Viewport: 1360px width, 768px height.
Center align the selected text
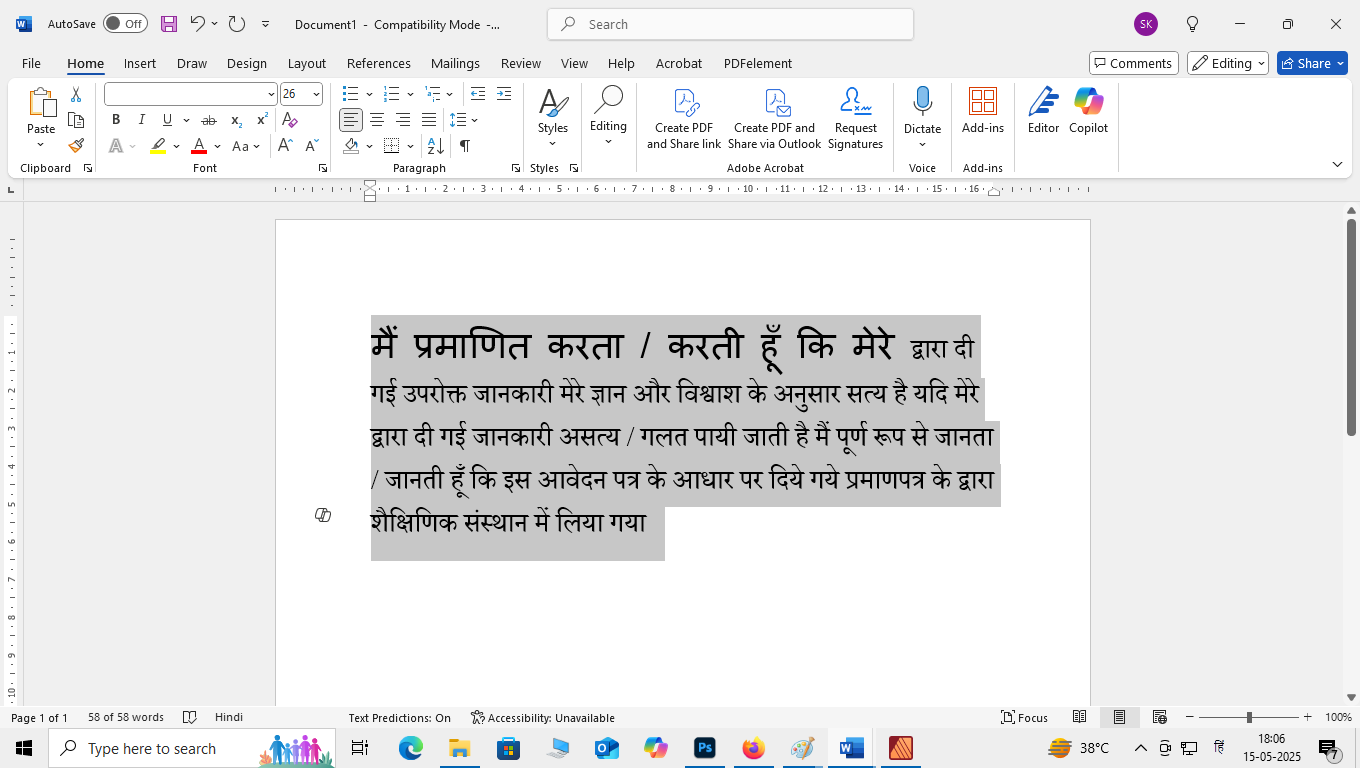coord(377,120)
